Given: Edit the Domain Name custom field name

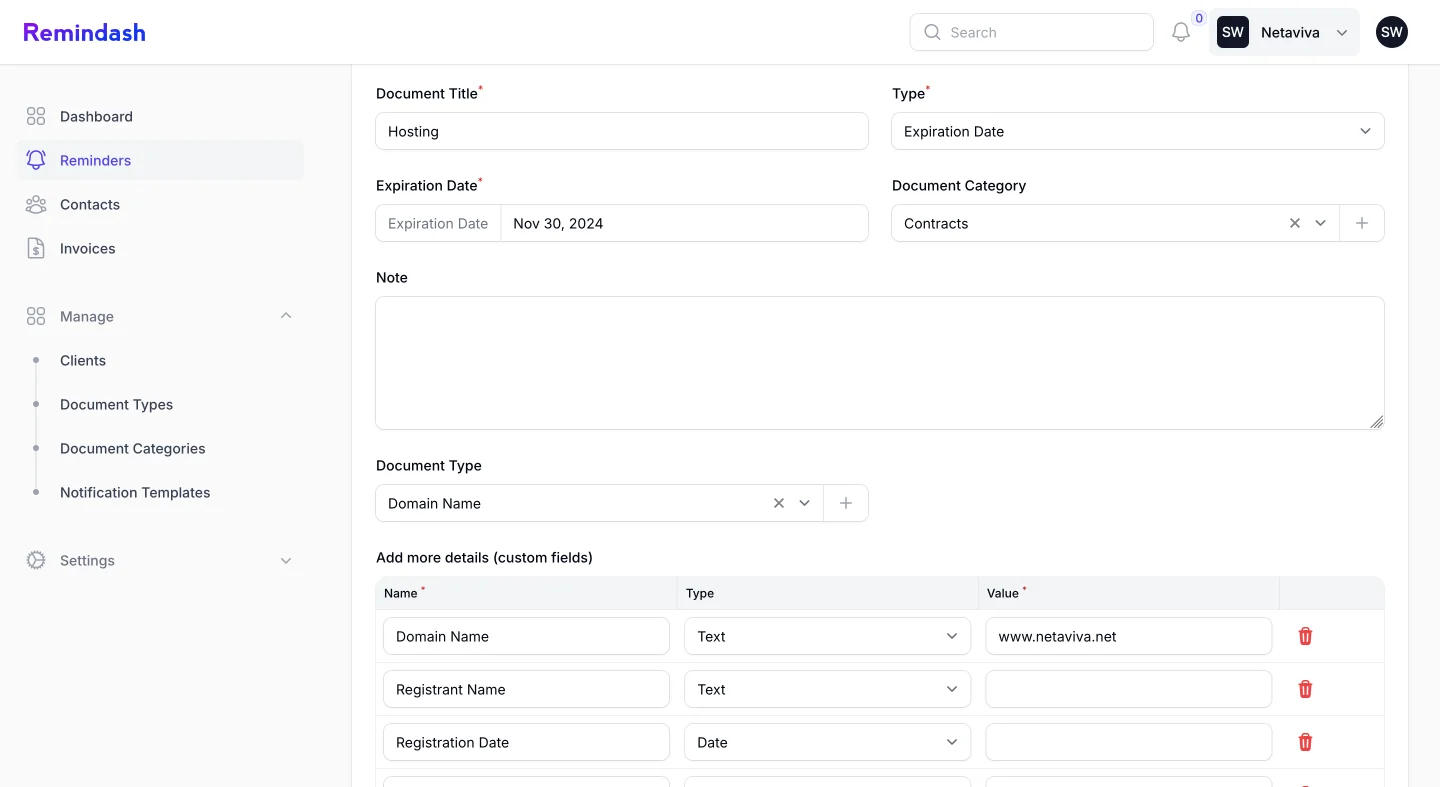Looking at the screenshot, I should [526, 636].
